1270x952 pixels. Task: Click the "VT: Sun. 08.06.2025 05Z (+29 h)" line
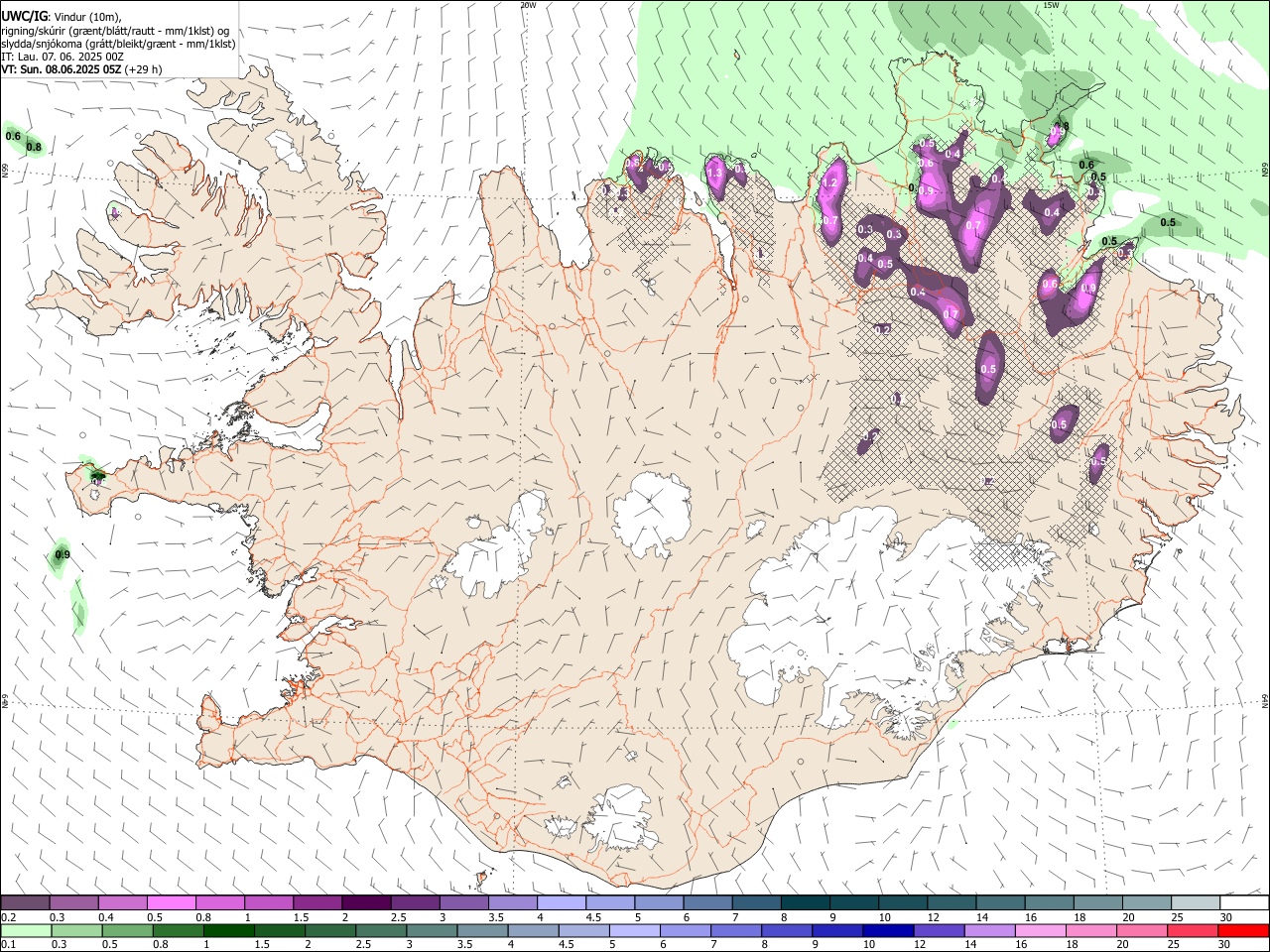(81, 69)
